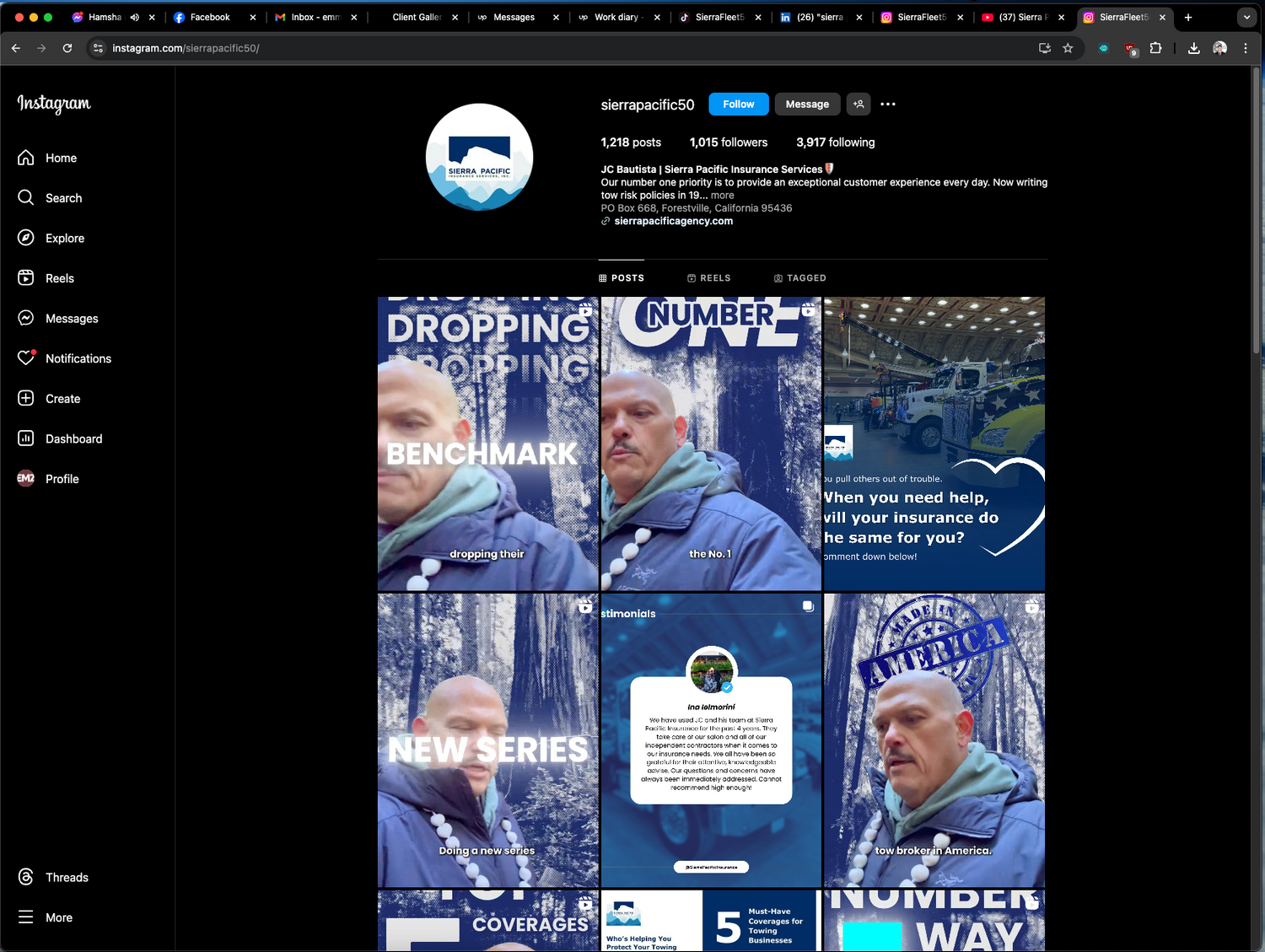
Task: Open the NEW SERIES reel post
Action: pyautogui.click(x=487, y=740)
